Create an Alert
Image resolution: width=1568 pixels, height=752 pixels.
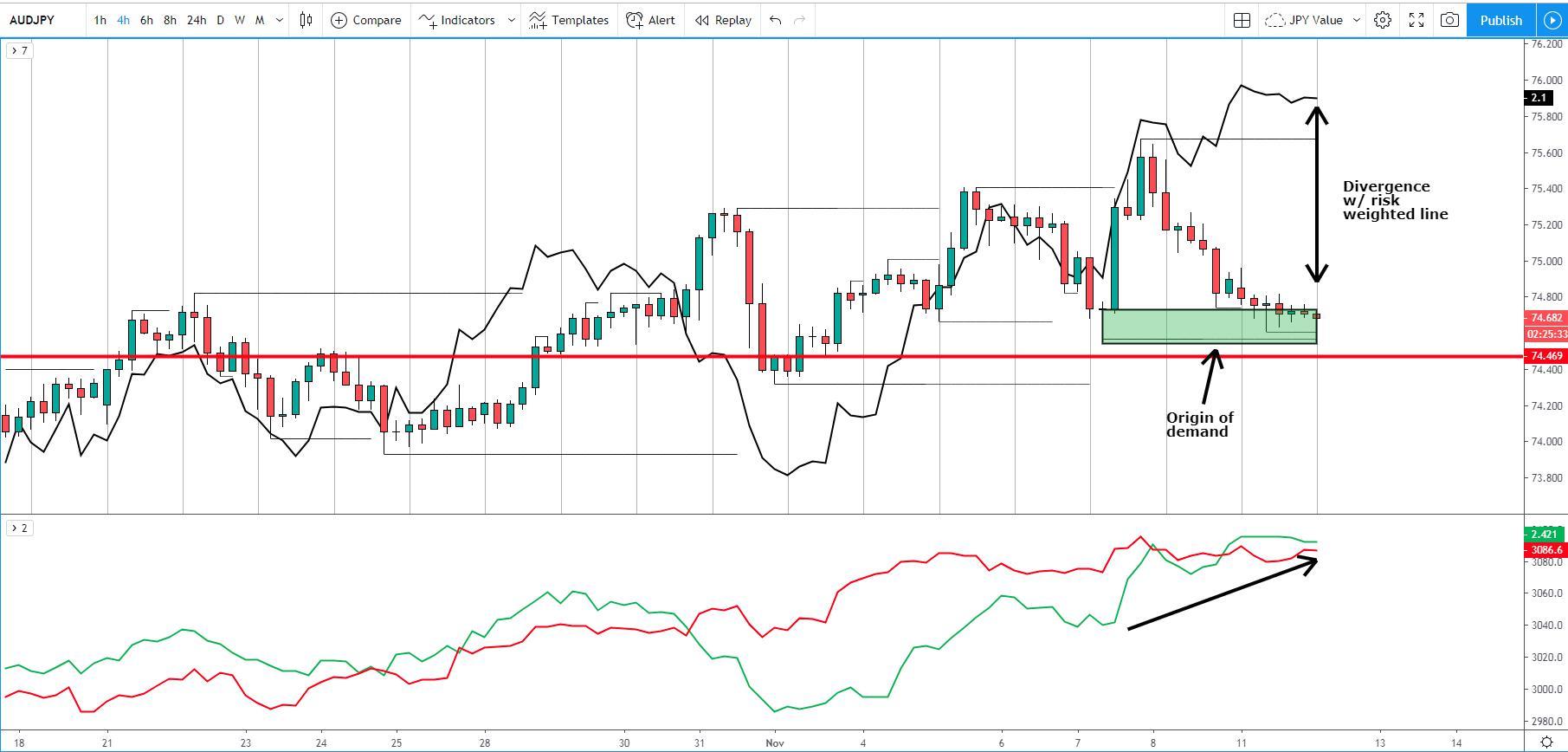651,20
